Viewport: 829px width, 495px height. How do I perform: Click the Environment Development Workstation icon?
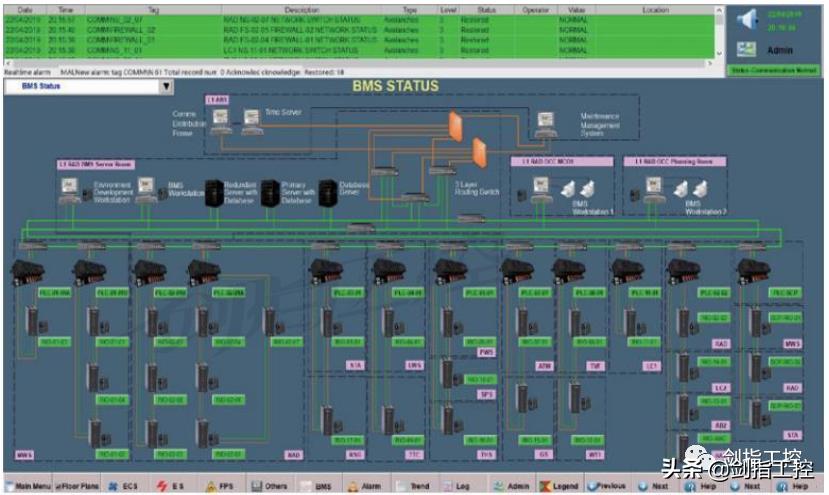pyautogui.click(x=70, y=191)
